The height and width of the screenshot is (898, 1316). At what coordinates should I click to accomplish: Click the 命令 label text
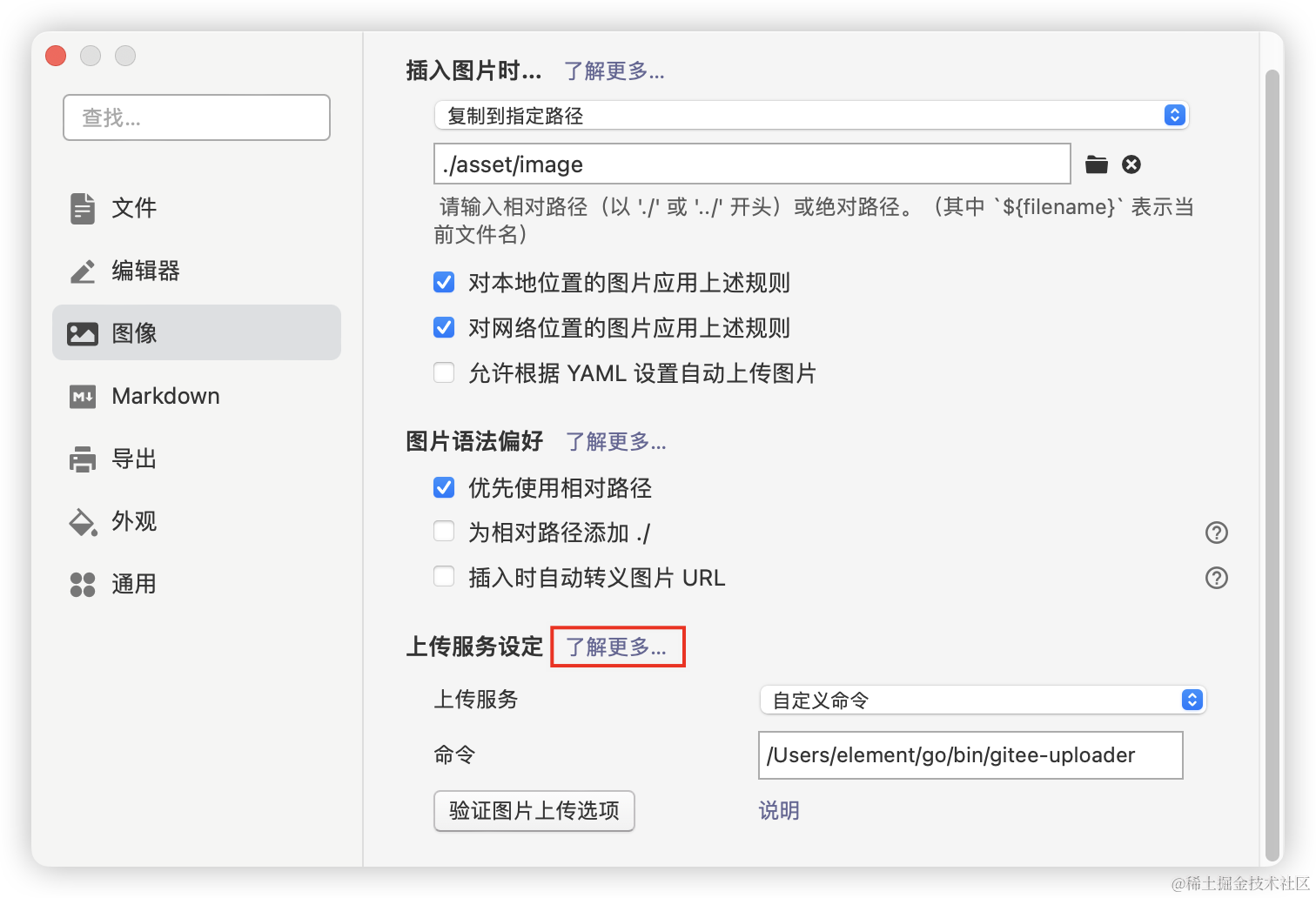[x=454, y=755]
